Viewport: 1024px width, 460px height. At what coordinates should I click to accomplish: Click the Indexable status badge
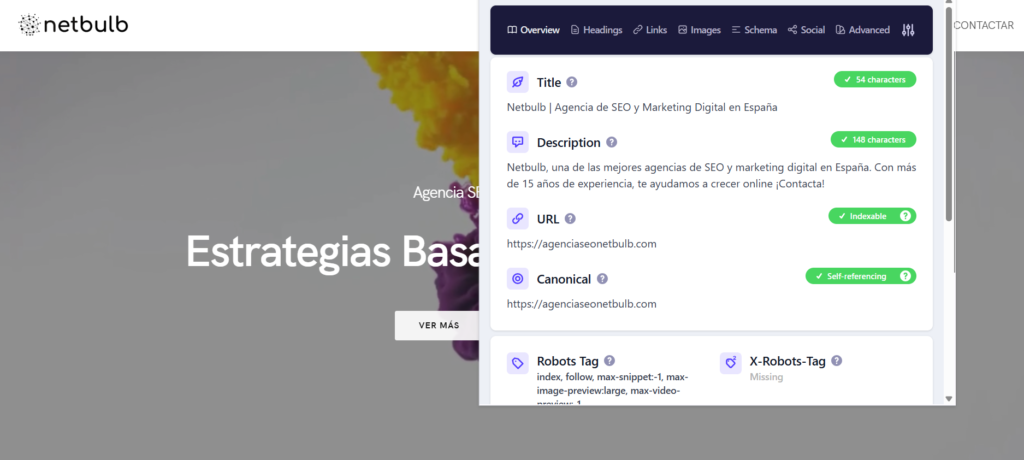point(872,216)
